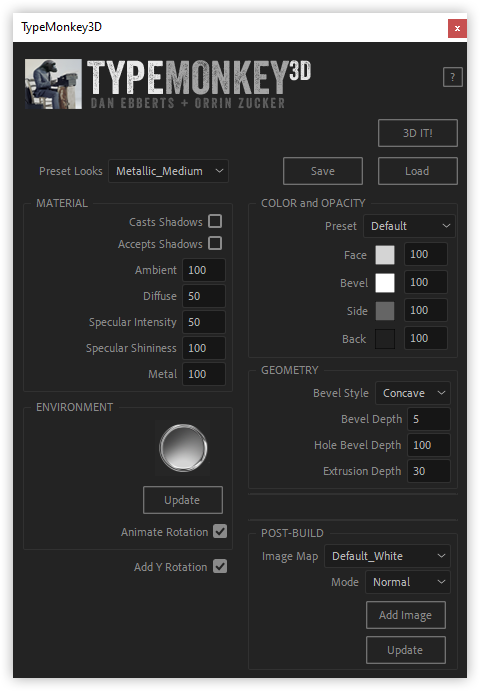Click the Ambient value field

tap(204, 270)
